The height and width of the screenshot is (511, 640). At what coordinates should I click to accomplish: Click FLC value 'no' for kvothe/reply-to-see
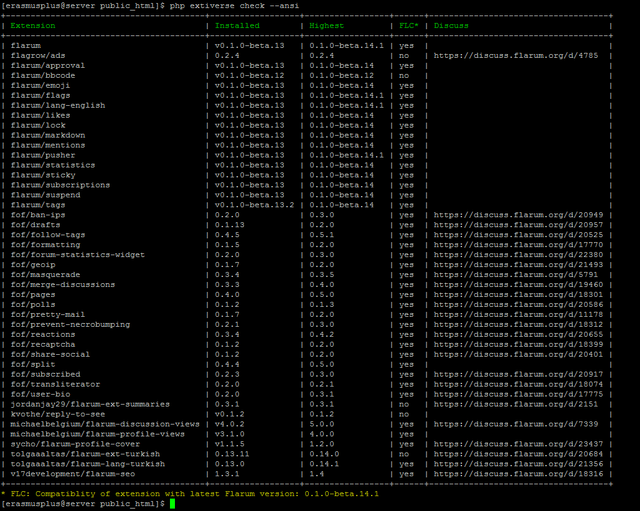tap(404, 414)
